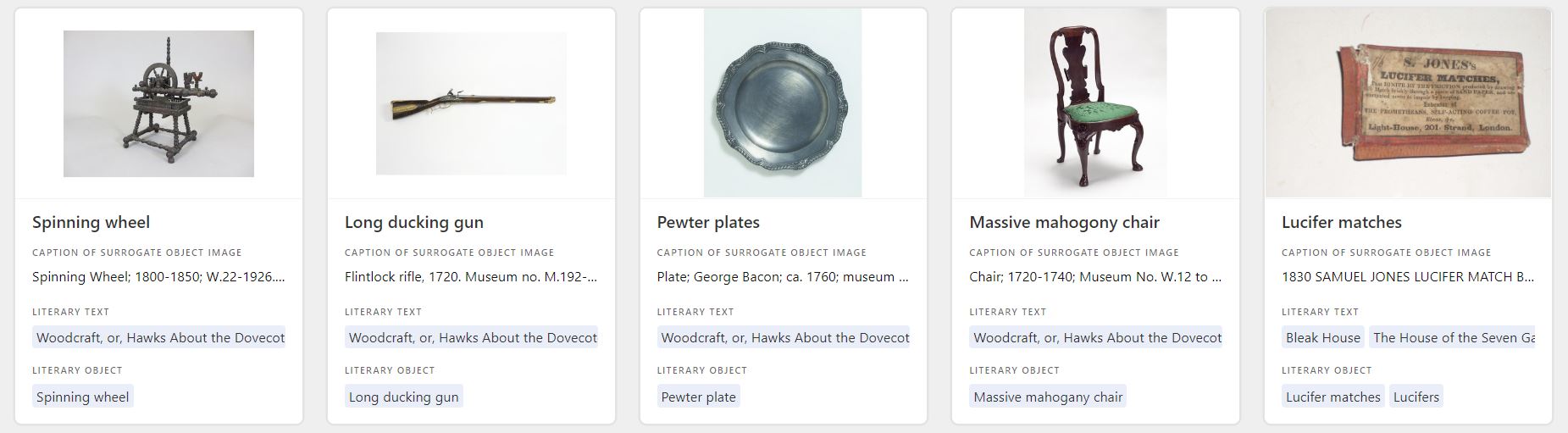Select Woodcraft tag on Pewter plates card

[784, 337]
